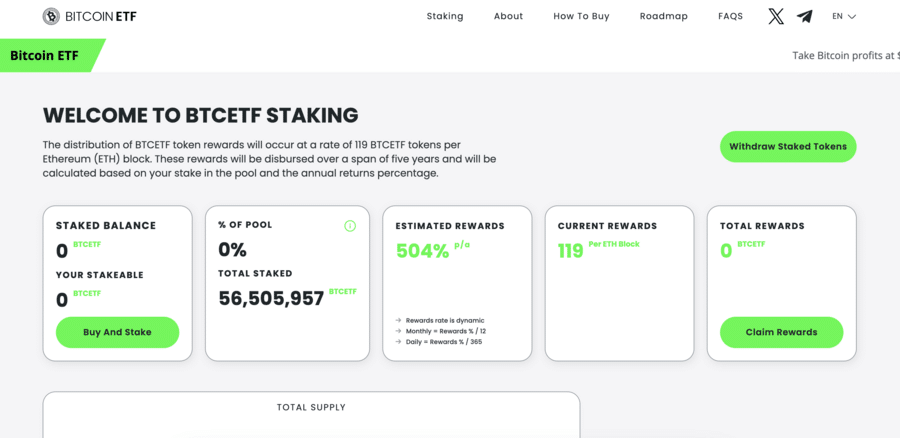
Task: Click Monthly = Rewards % / 12 note
Action: pos(446,331)
